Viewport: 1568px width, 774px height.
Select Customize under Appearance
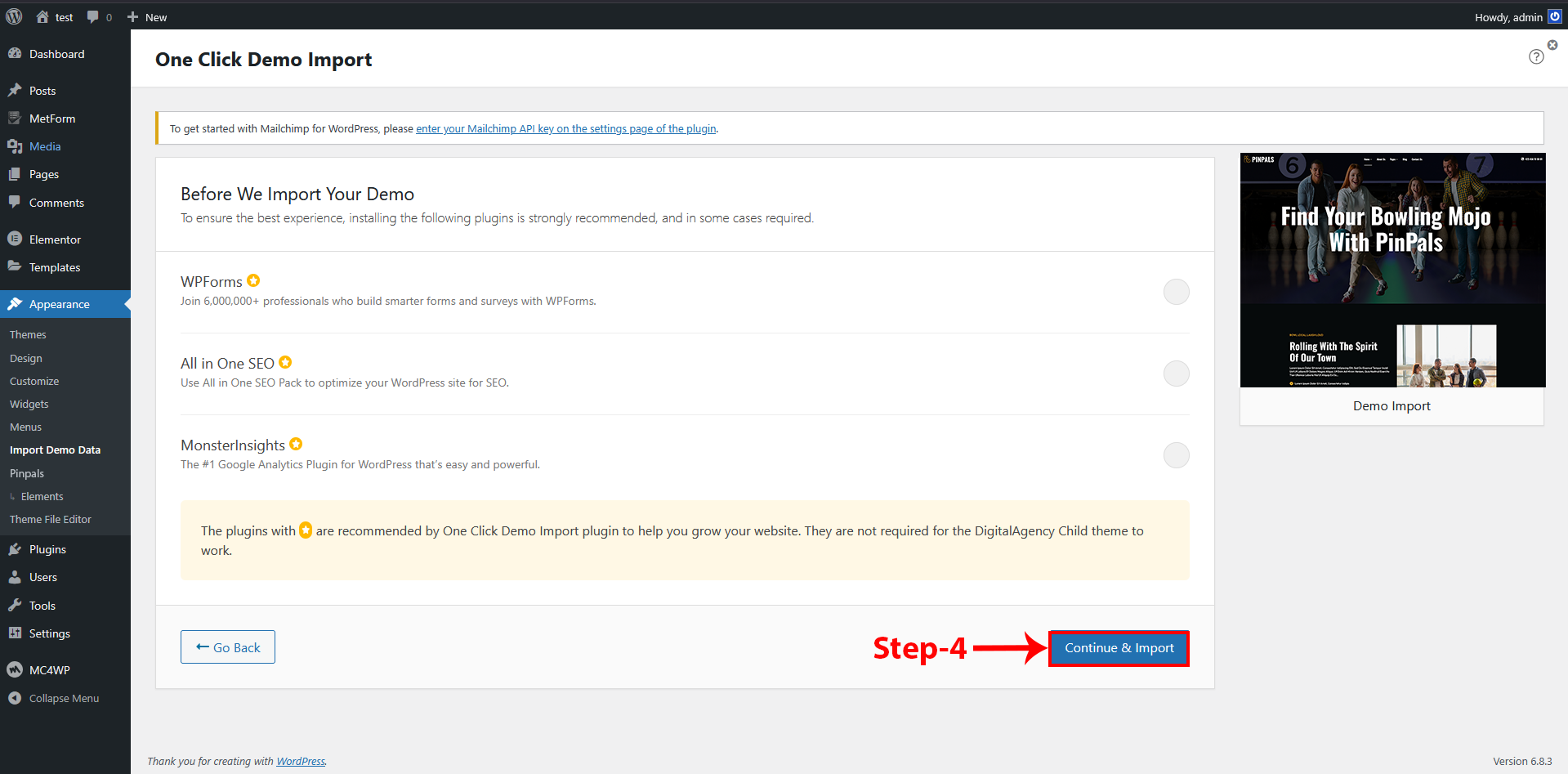[x=34, y=381]
